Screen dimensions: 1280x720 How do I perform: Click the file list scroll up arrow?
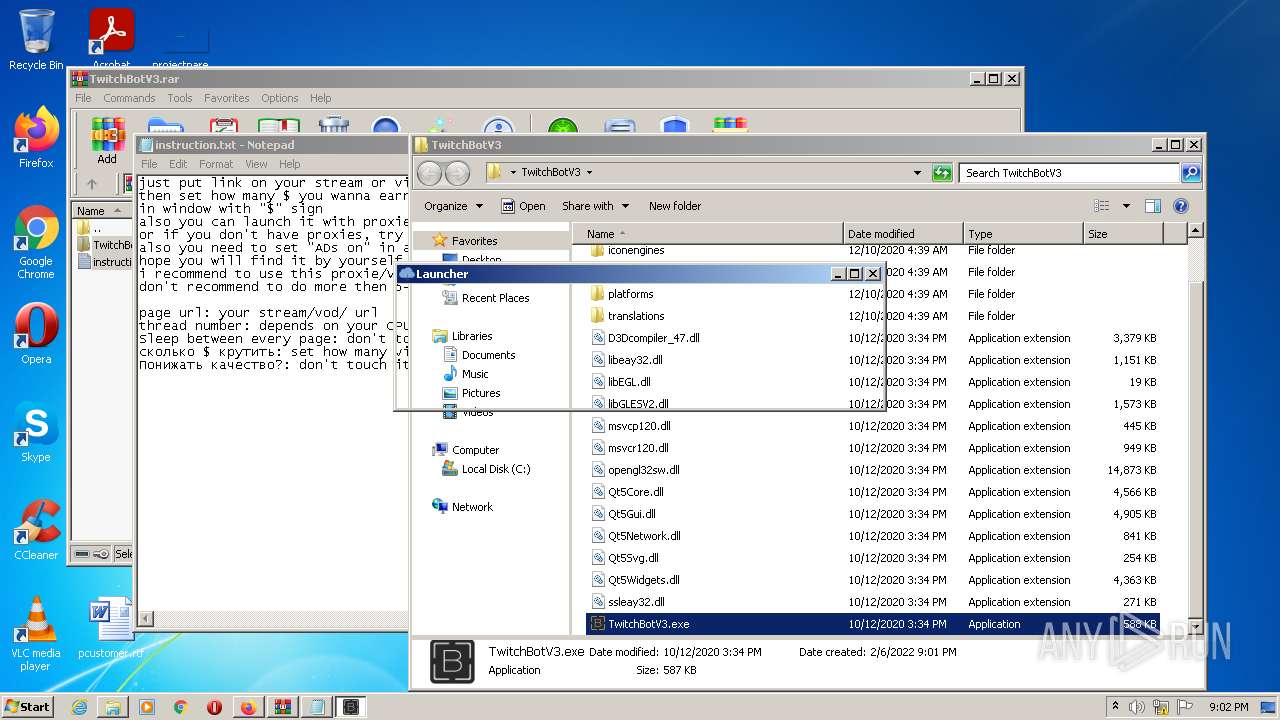click(1195, 232)
